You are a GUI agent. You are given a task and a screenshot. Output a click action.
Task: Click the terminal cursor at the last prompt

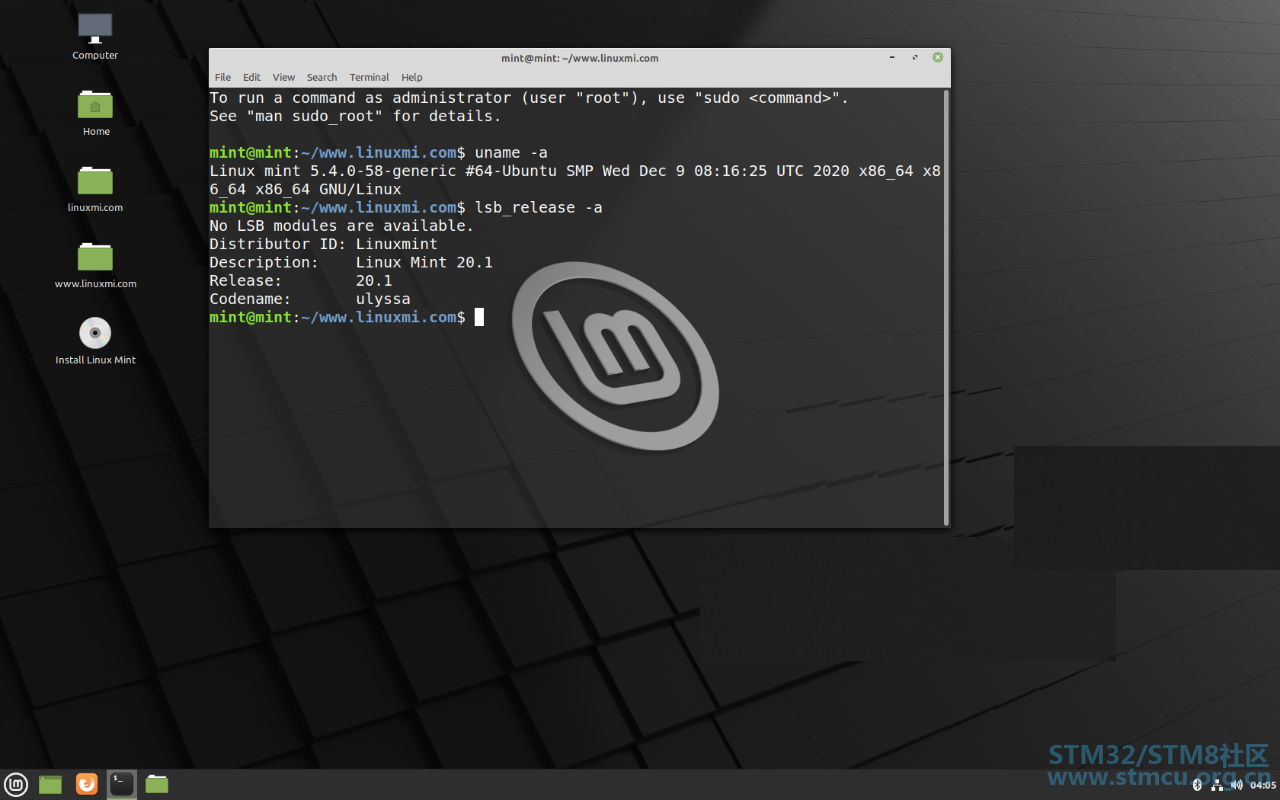pyautogui.click(x=479, y=317)
